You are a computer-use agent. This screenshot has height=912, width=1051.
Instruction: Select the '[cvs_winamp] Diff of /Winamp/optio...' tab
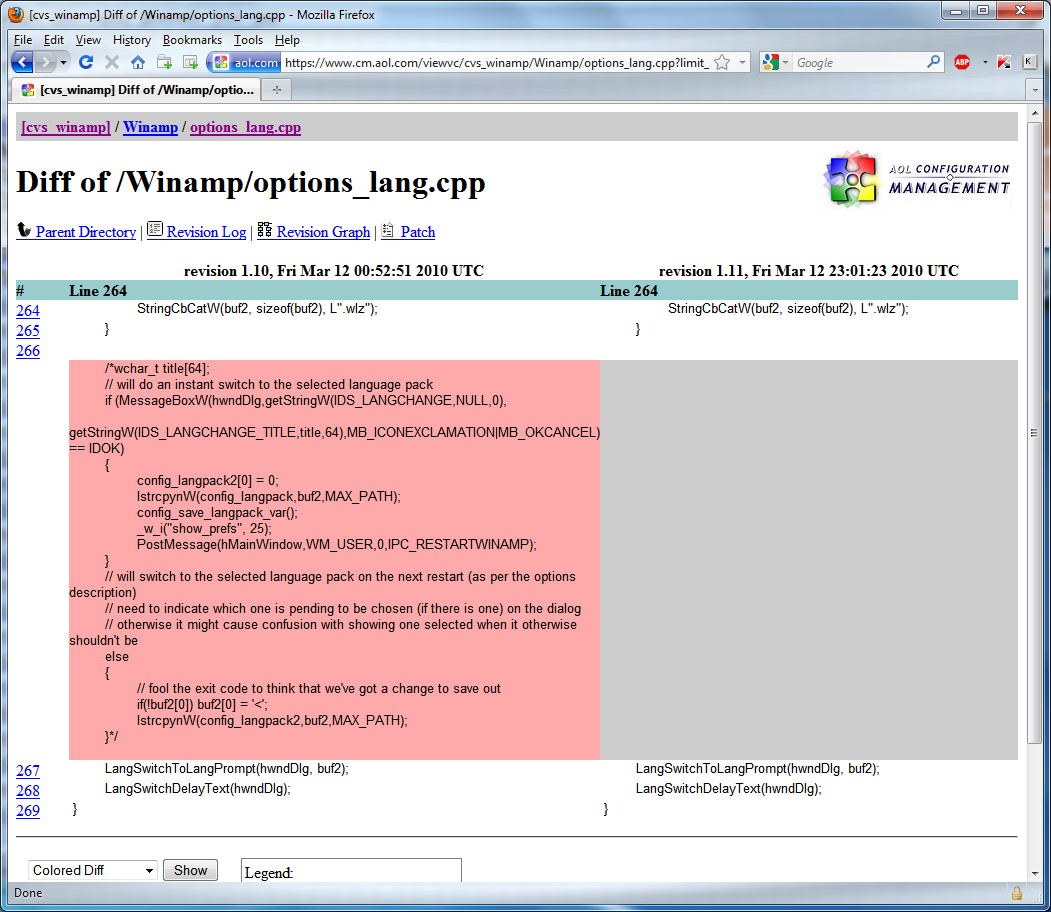pyautogui.click(x=137, y=90)
